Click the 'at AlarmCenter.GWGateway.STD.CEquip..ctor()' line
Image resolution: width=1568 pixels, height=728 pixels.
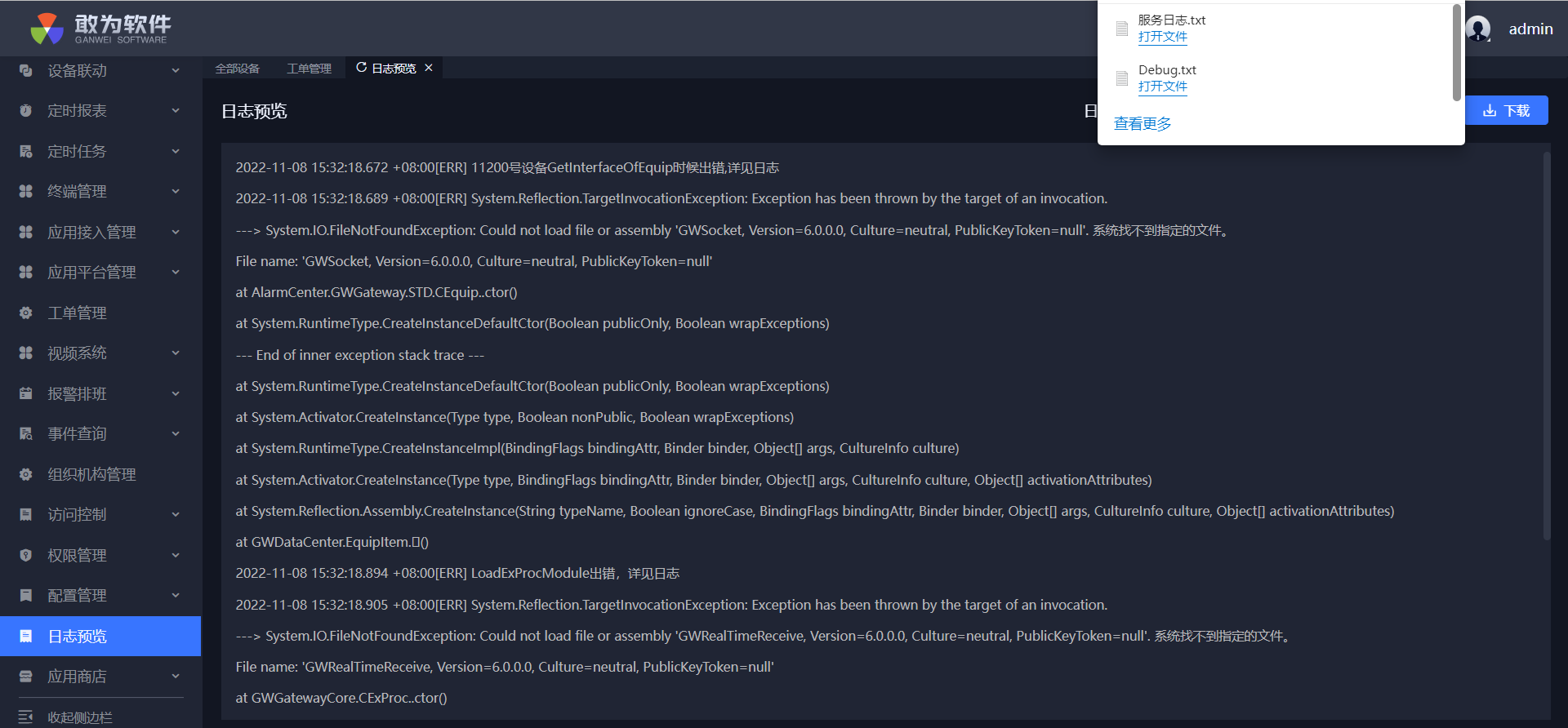pos(376,293)
